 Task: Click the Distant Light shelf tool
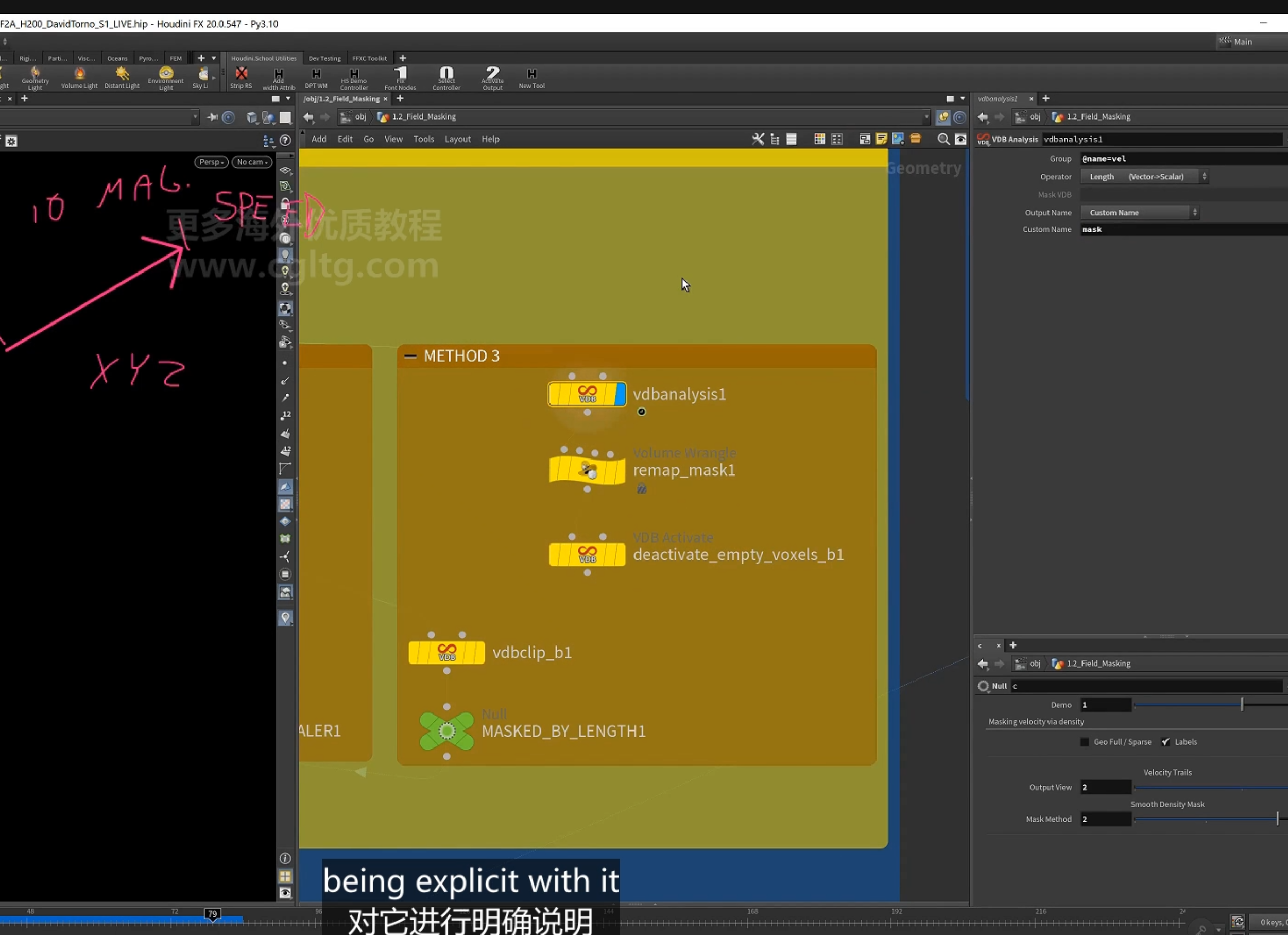pos(122,78)
